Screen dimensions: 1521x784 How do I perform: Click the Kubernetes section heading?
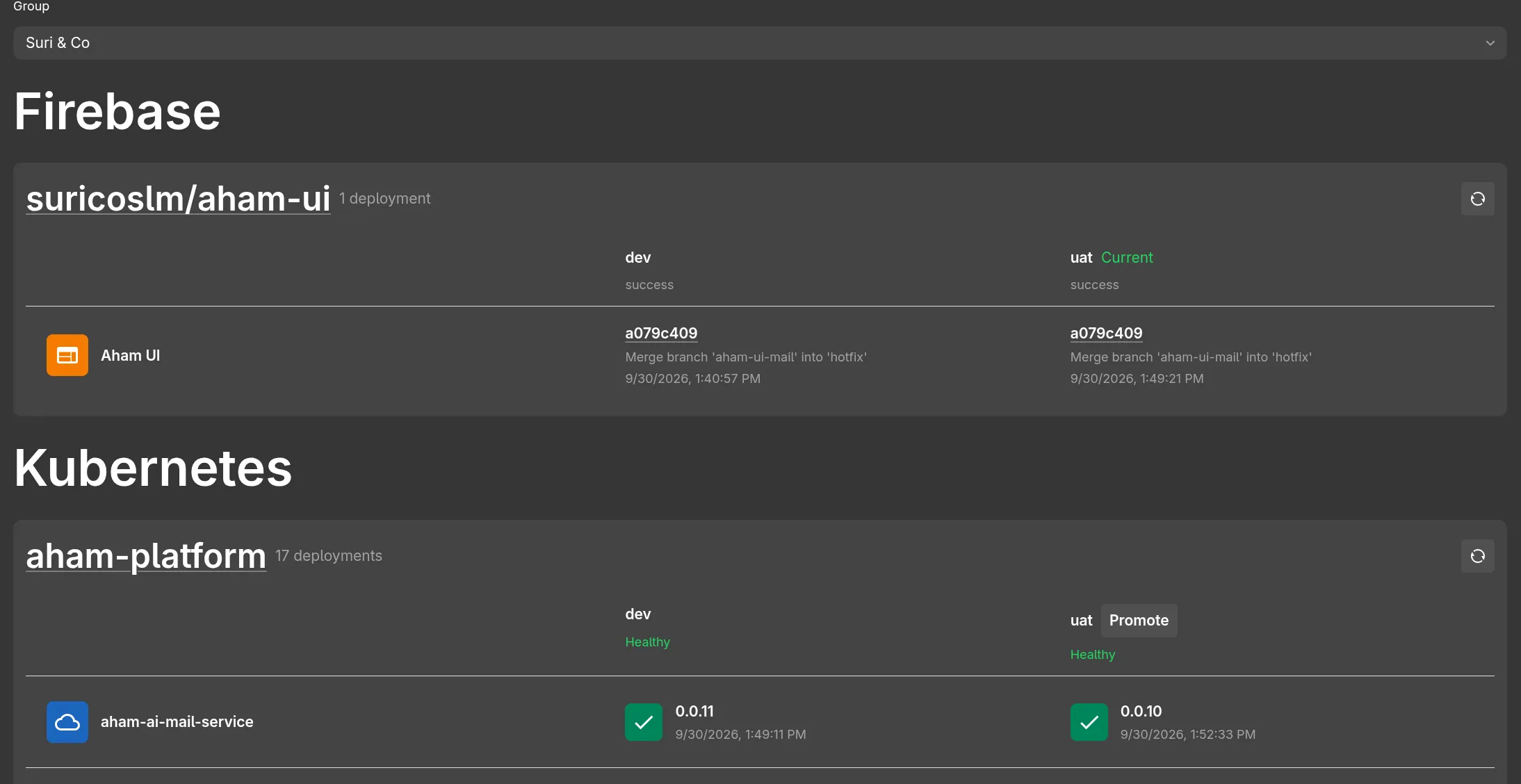[153, 468]
